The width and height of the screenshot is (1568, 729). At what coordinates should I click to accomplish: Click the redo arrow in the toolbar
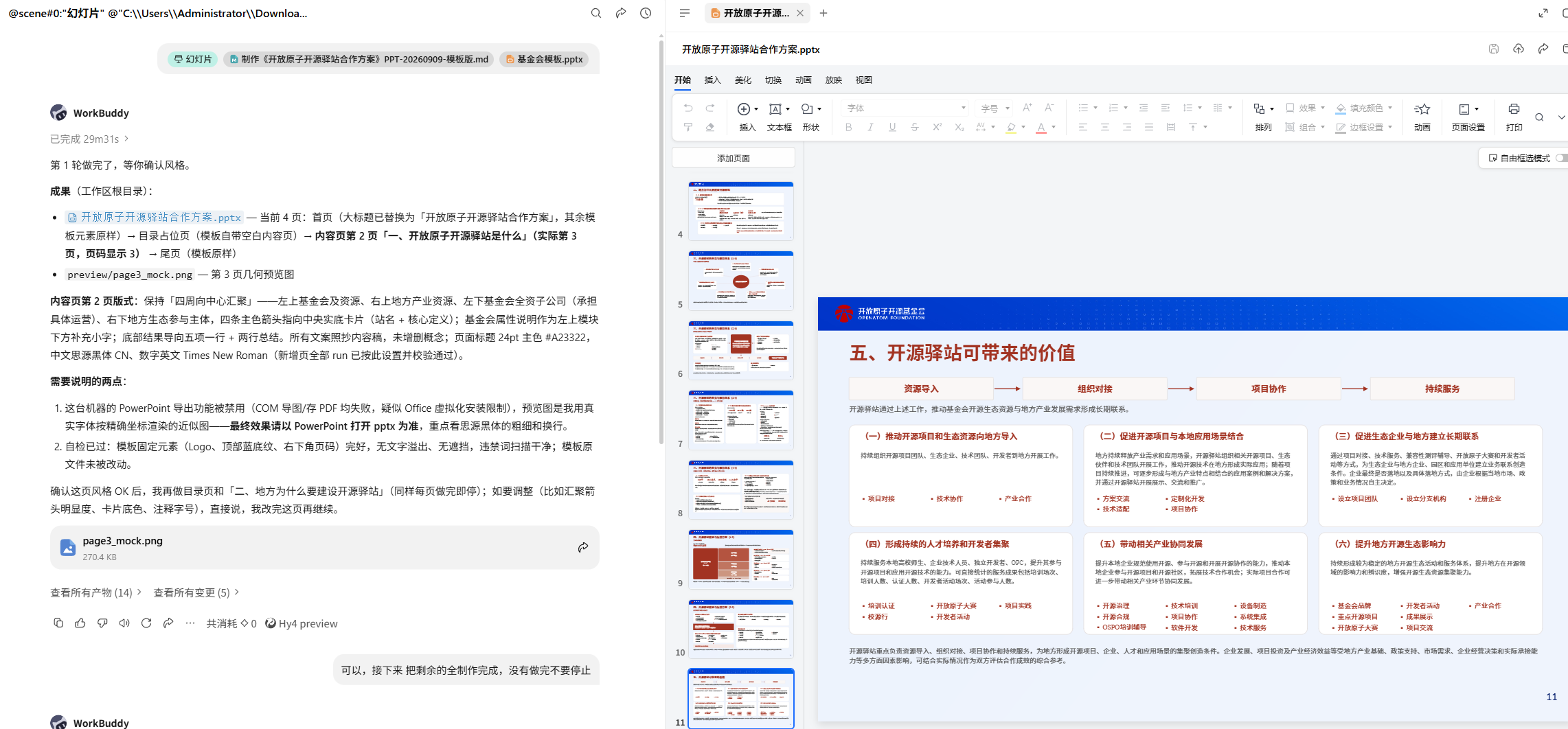[710, 108]
